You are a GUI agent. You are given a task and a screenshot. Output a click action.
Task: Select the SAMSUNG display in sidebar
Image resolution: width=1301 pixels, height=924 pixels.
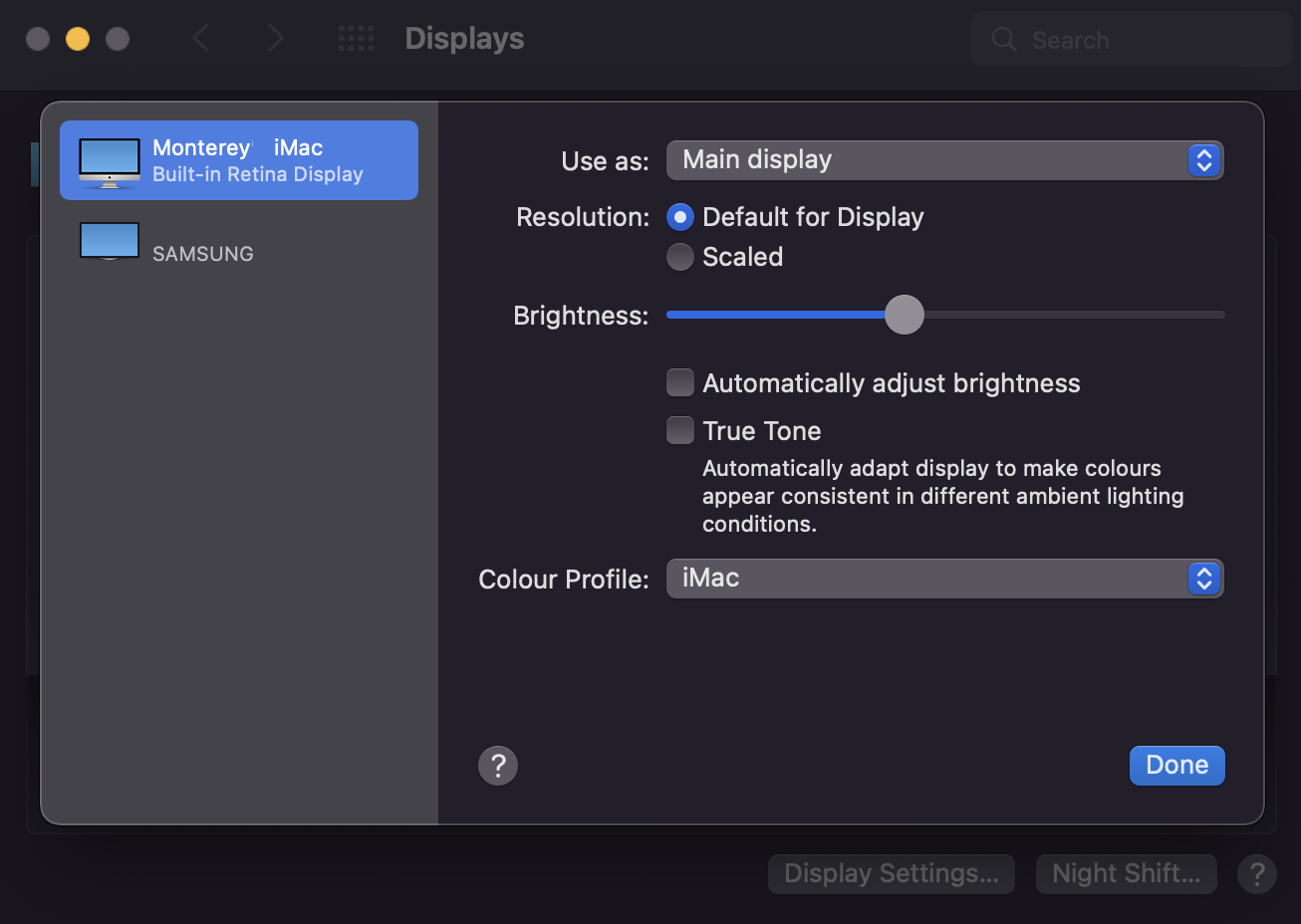click(x=203, y=254)
